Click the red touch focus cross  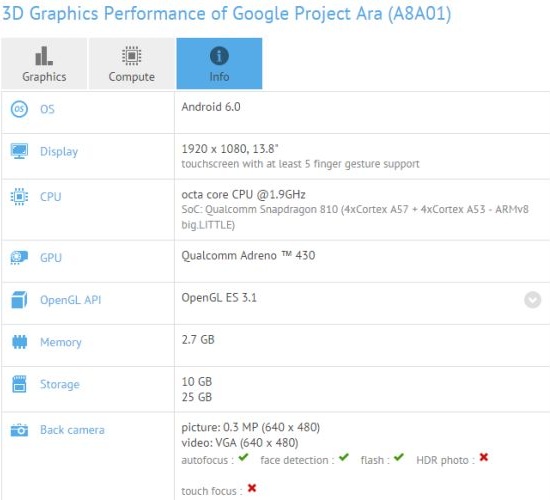(252, 488)
